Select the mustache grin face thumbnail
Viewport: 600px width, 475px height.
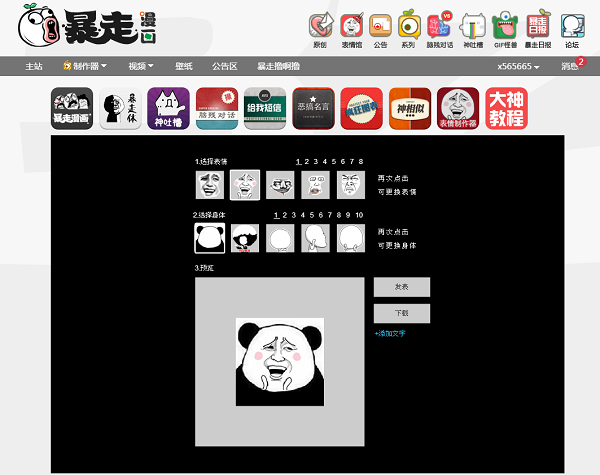point(280,185)
